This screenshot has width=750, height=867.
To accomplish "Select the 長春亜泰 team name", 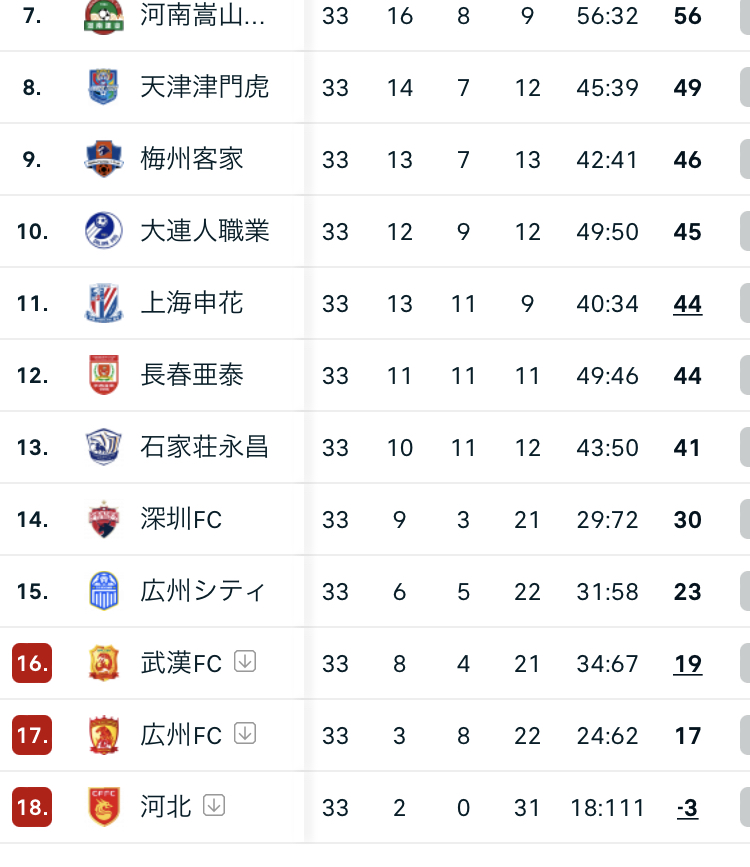I will 191,375.
